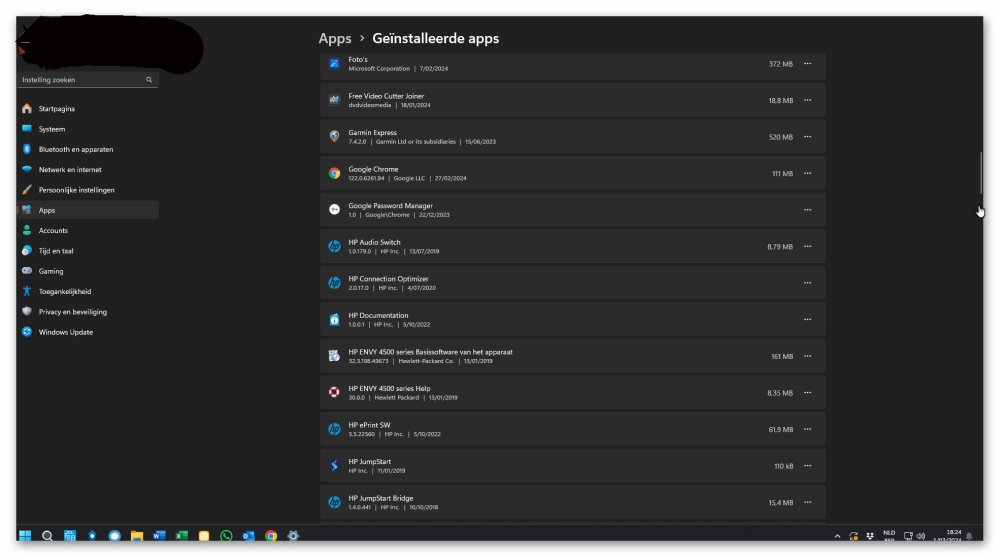Click the Instelling zoeken search field
1000x557 pixels.
(80, 80)
